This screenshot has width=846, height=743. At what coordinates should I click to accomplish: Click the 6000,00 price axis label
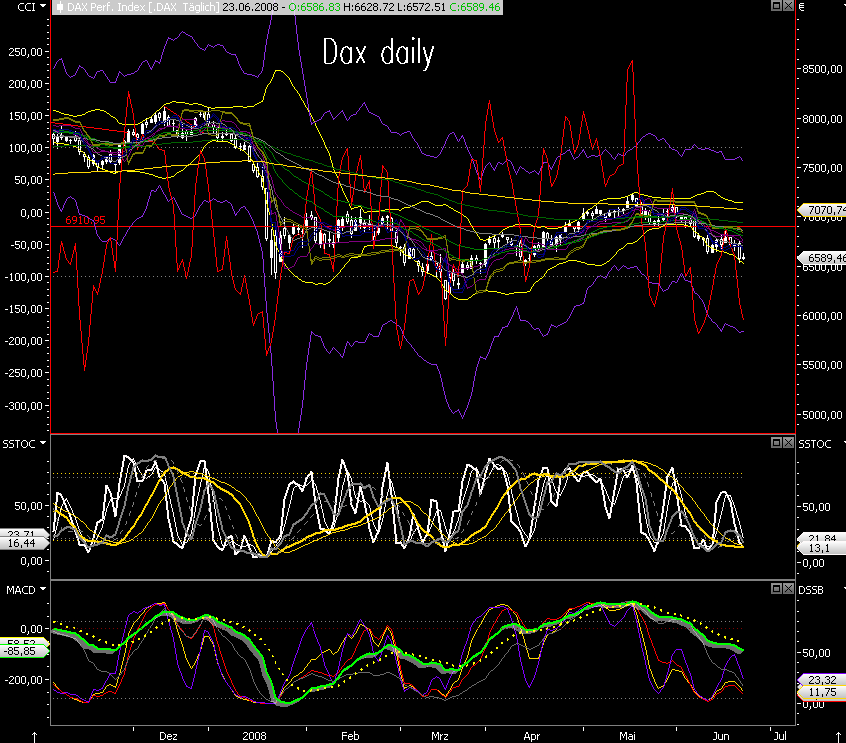(822, 316)
